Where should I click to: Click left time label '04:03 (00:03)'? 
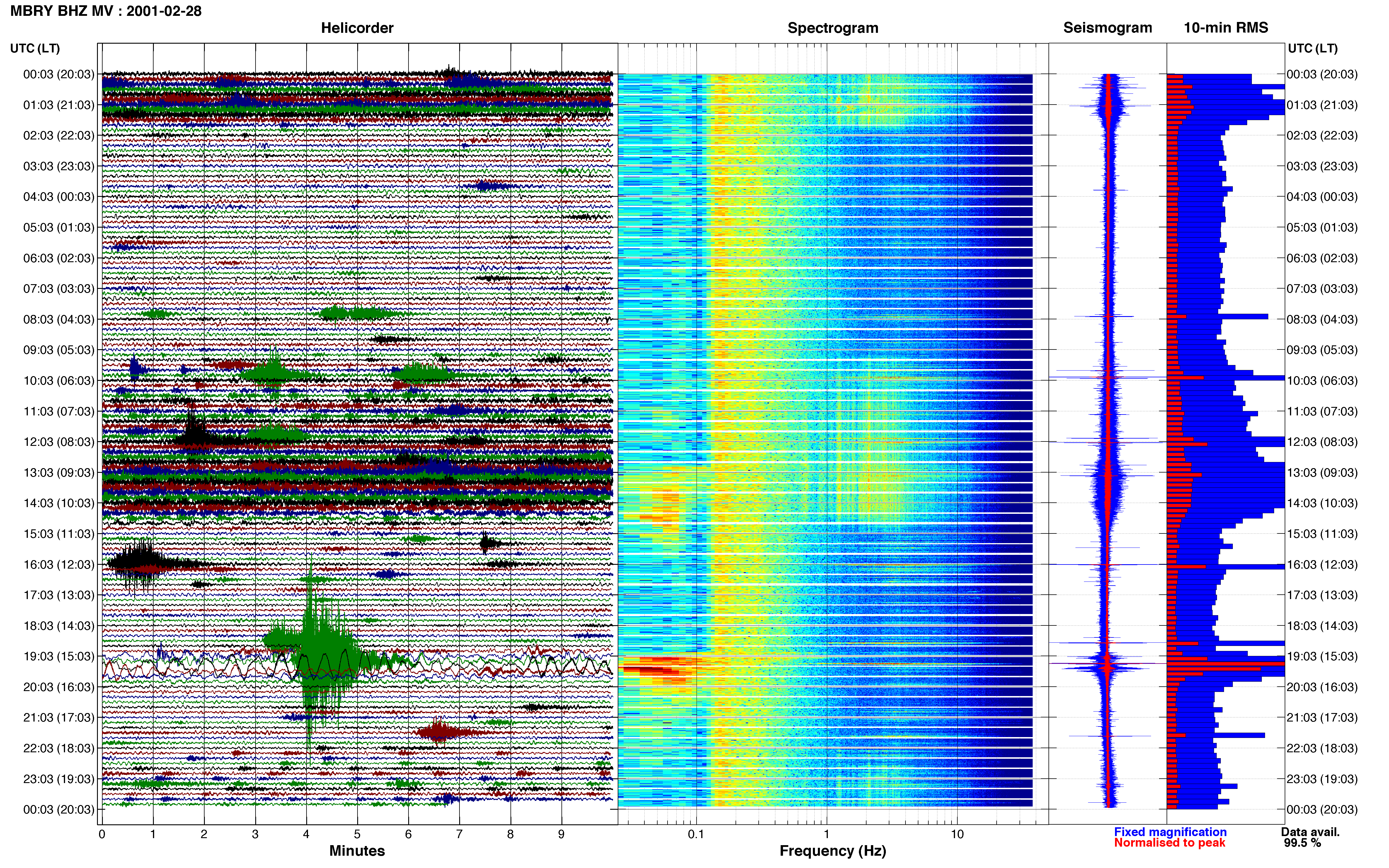click(x=59, y=197)
